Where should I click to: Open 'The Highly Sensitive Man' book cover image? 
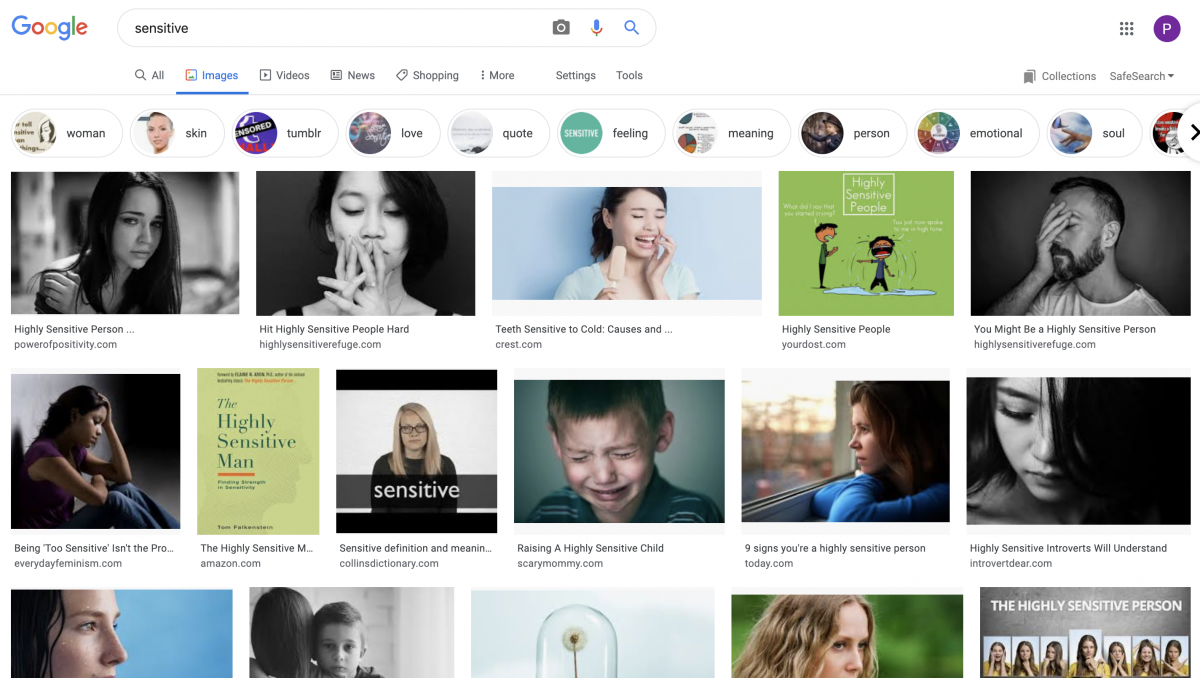tap(258, 451)
